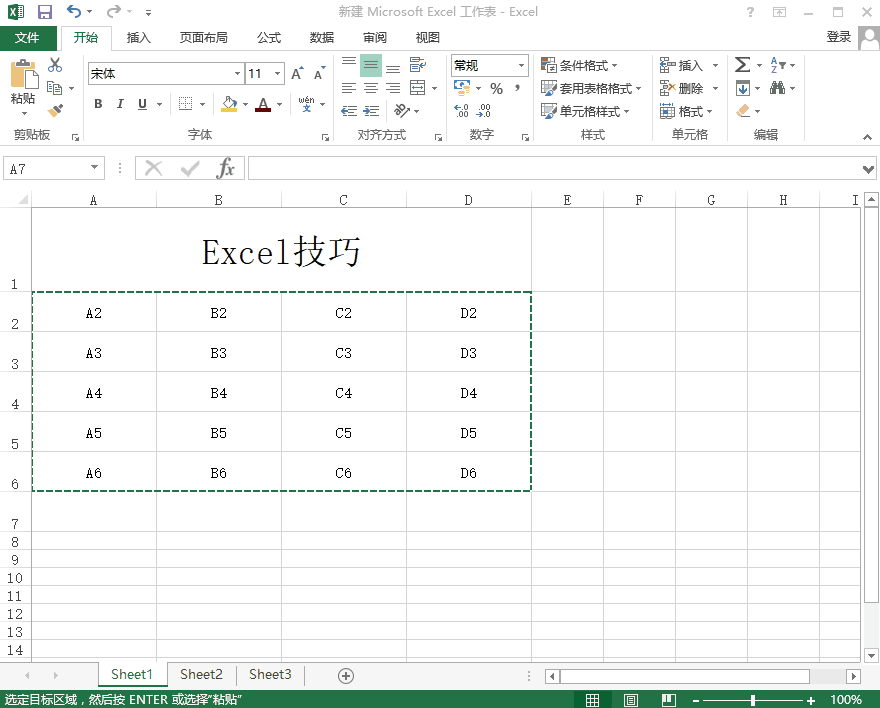The width and height of the screenshot is (880, 708).
Task: Click the Name Box showing A7
Action: point(46,169)
